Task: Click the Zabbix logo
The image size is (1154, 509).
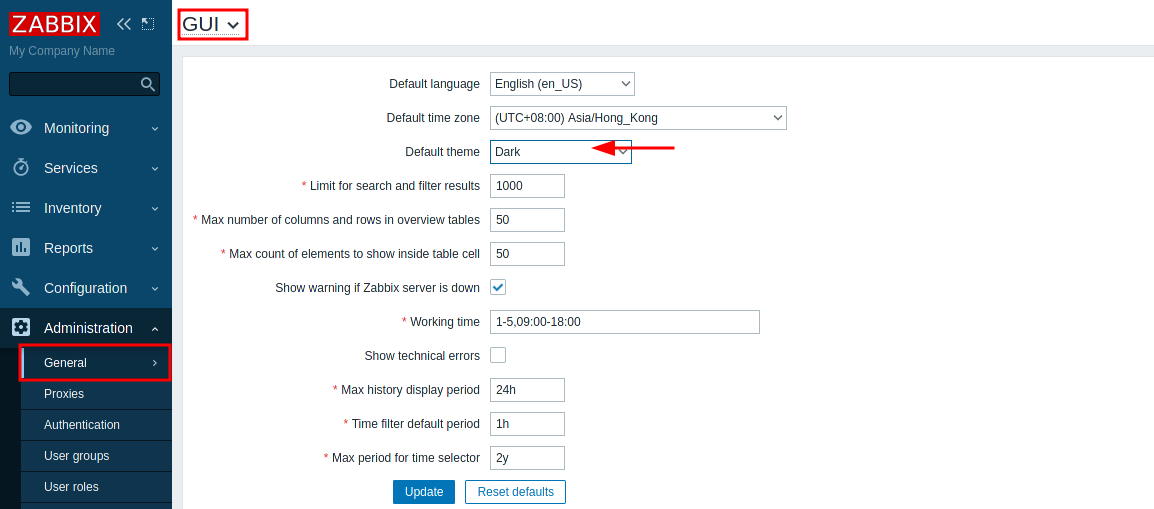Action: pyautogui.click(x=54, y=24)
